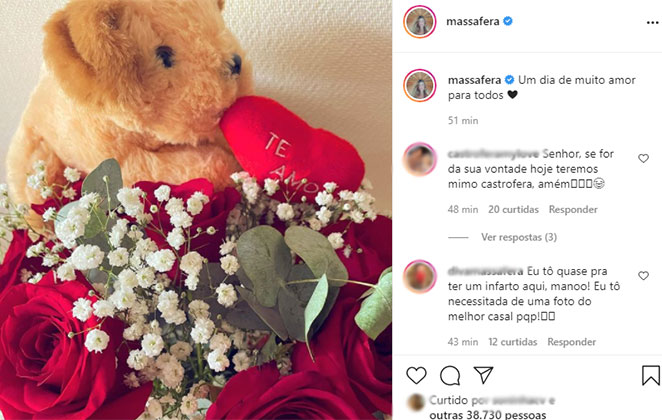The height and width of the screenshot is (420, 662).
Task: Open the three-dot more options menu
Action: [x=652, y=22]
